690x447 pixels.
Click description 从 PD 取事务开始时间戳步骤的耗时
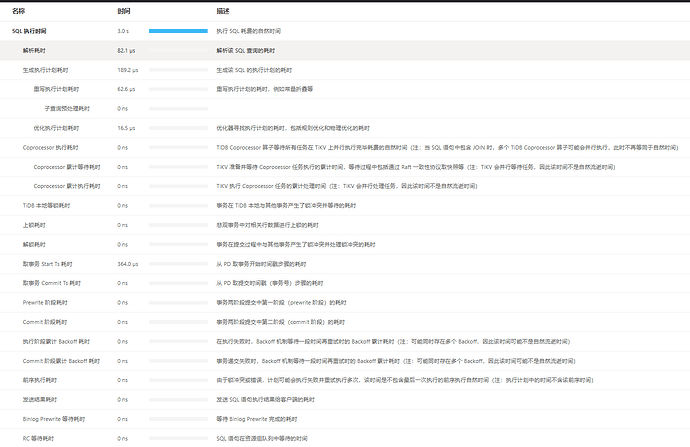(261, 264)
